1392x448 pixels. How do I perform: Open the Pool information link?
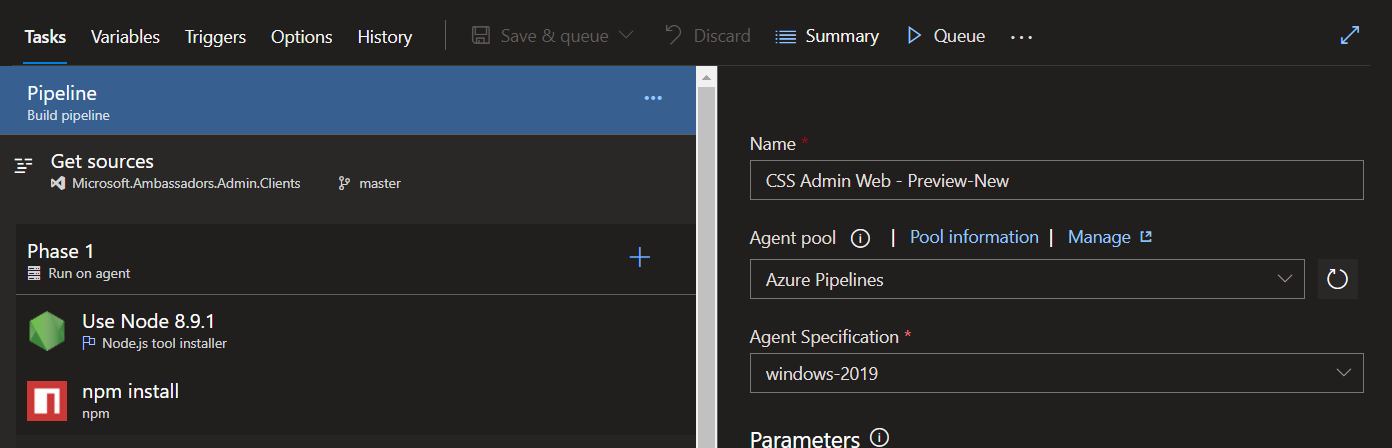974,237
